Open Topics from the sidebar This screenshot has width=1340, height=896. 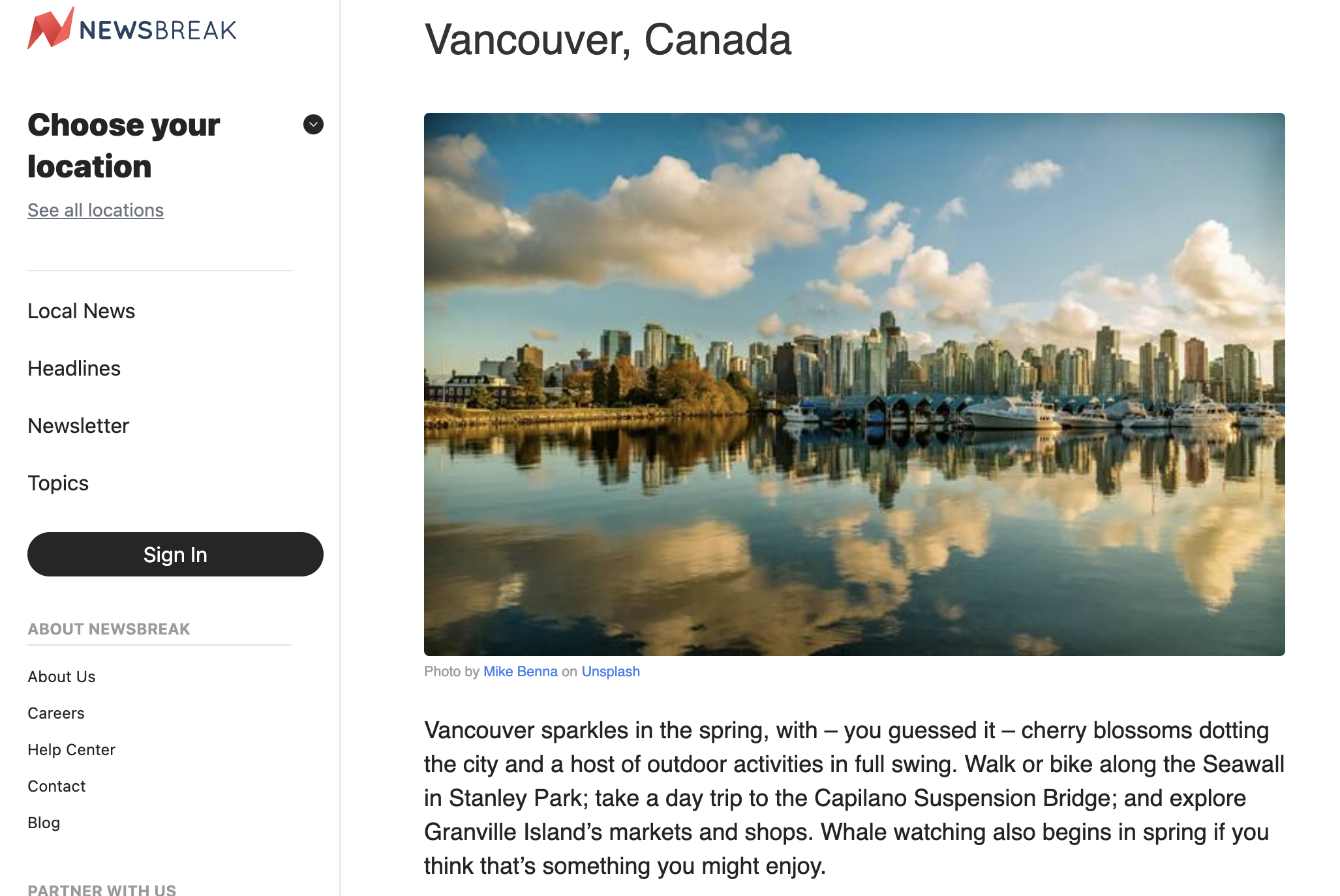[58, 483]
